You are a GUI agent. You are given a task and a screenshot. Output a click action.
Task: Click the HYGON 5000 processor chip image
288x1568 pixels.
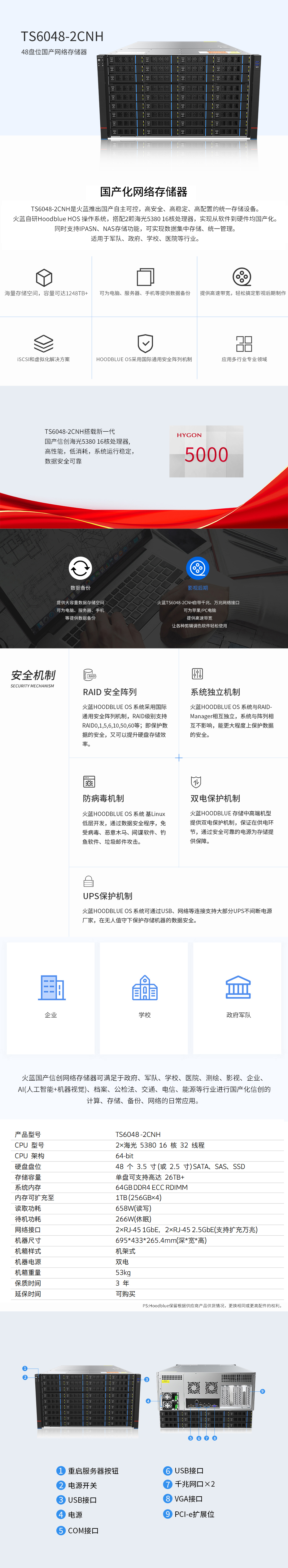pyautogui.click(x=206, y=451)
